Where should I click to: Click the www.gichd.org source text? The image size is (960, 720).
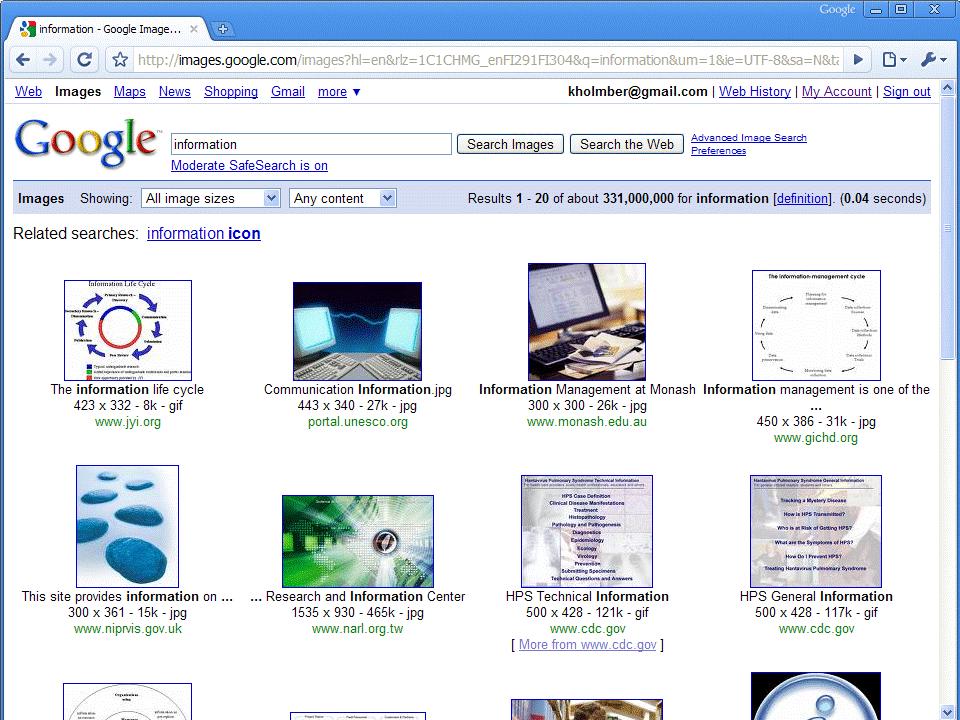point(816,437)
